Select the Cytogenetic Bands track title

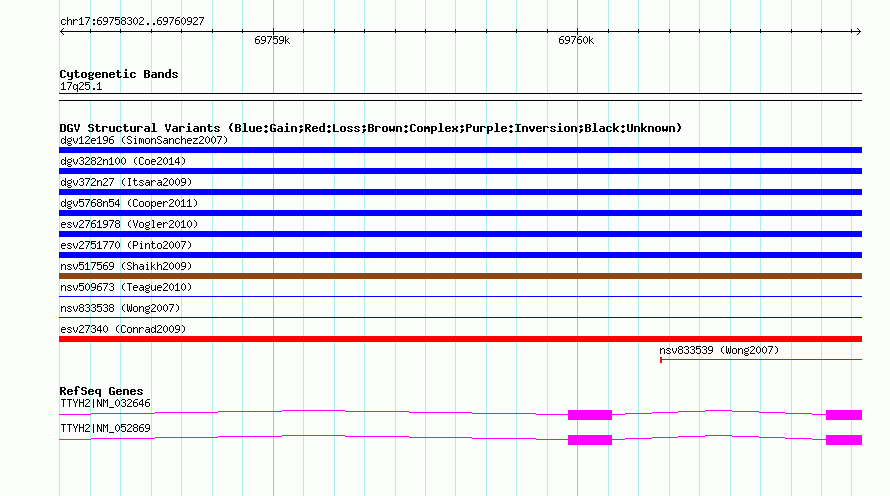[x=119, y=74]
